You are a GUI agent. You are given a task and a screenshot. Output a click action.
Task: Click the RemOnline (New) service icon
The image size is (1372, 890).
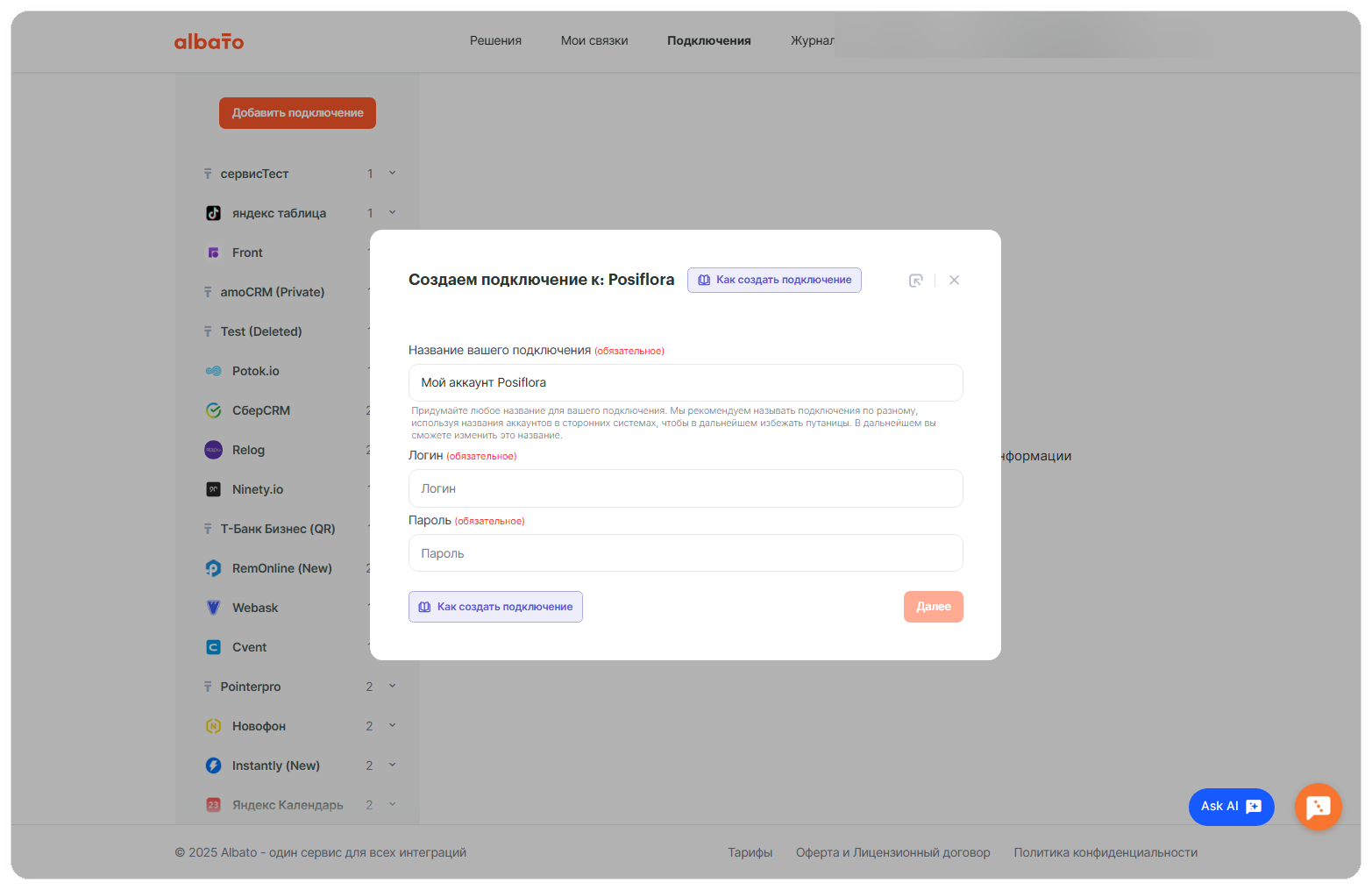tap(213, 568)
